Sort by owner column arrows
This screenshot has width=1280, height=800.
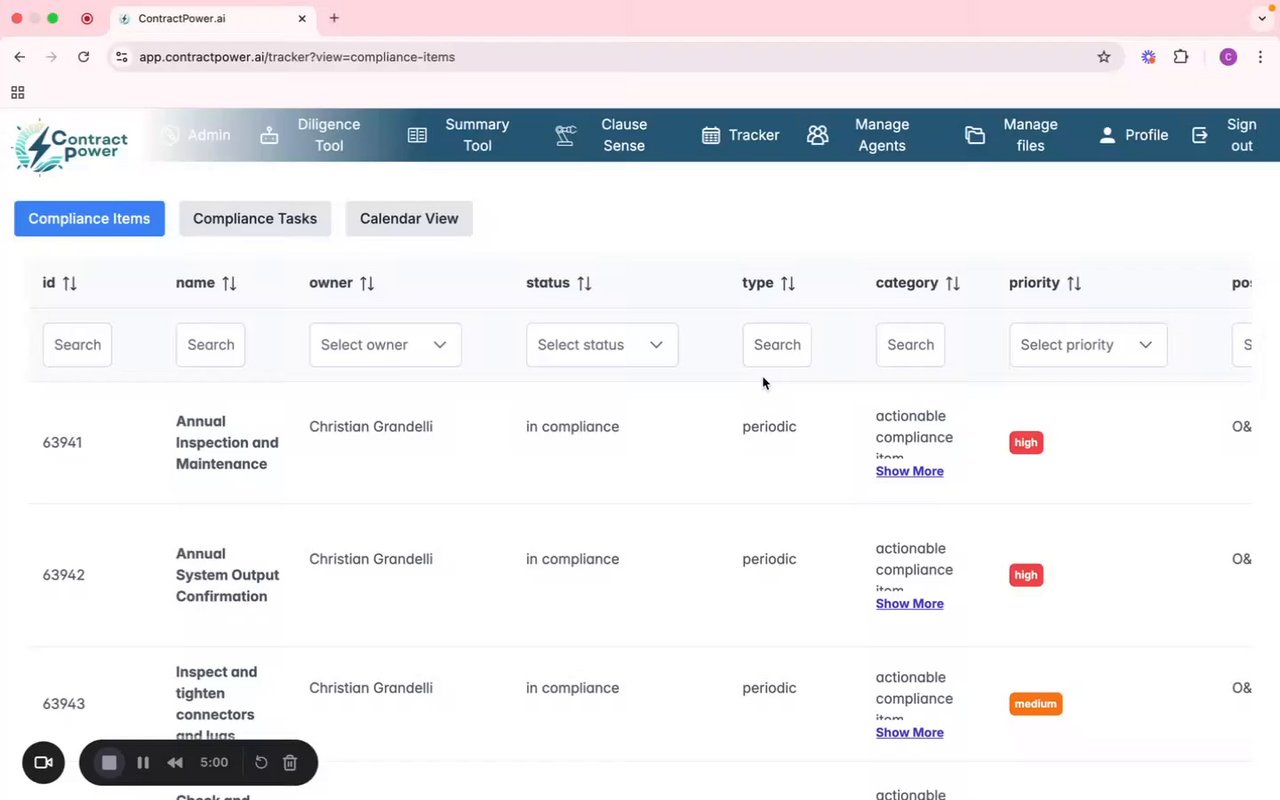coord(367,283)
